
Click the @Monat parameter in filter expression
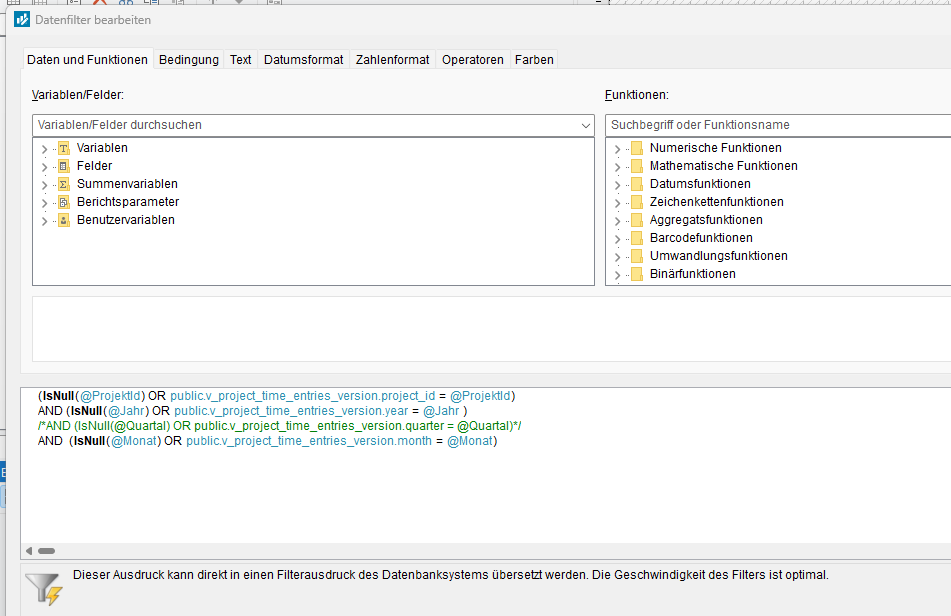coord(469,441)
